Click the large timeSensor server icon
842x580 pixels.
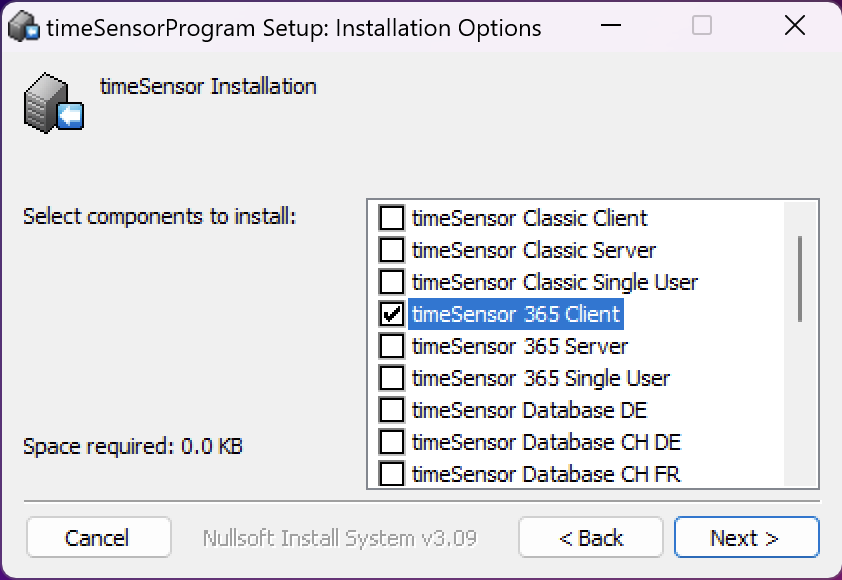[x=54, y=103]
